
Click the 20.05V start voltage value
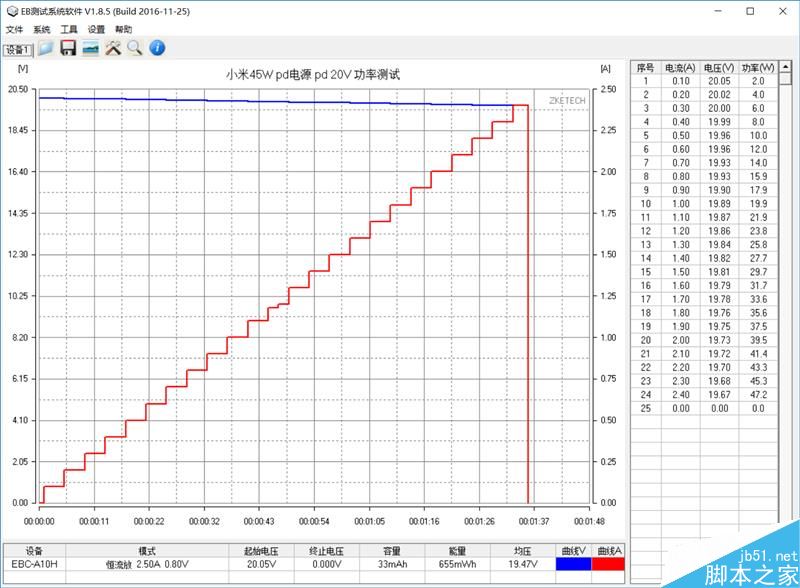click(x=261, y=564)
